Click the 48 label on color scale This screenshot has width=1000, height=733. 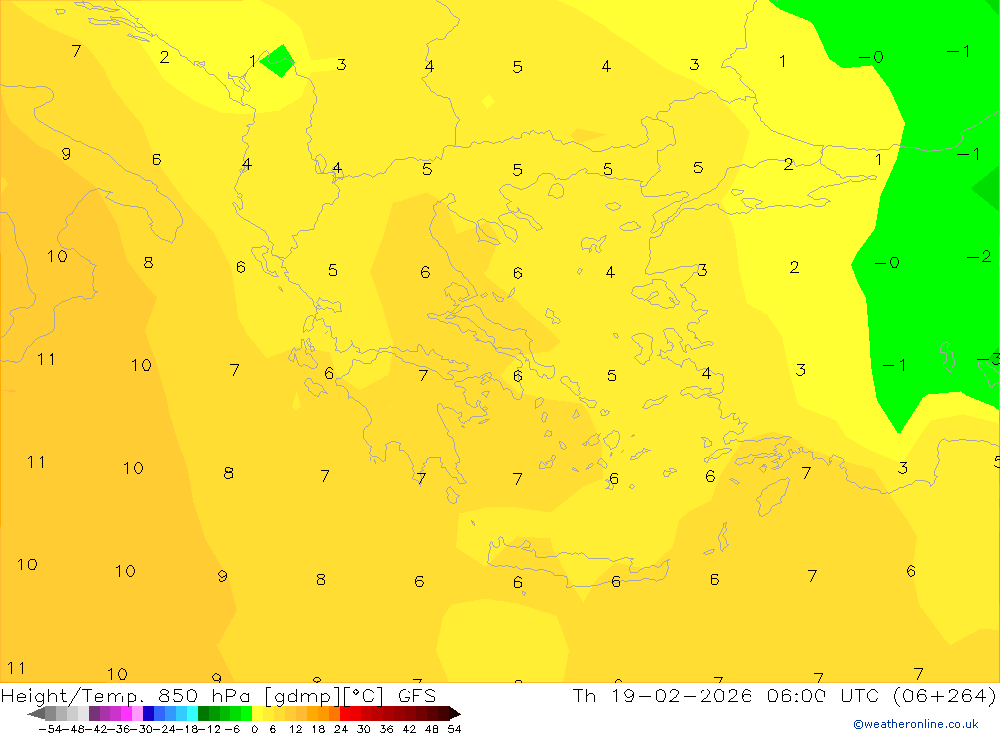click(432, 729)
